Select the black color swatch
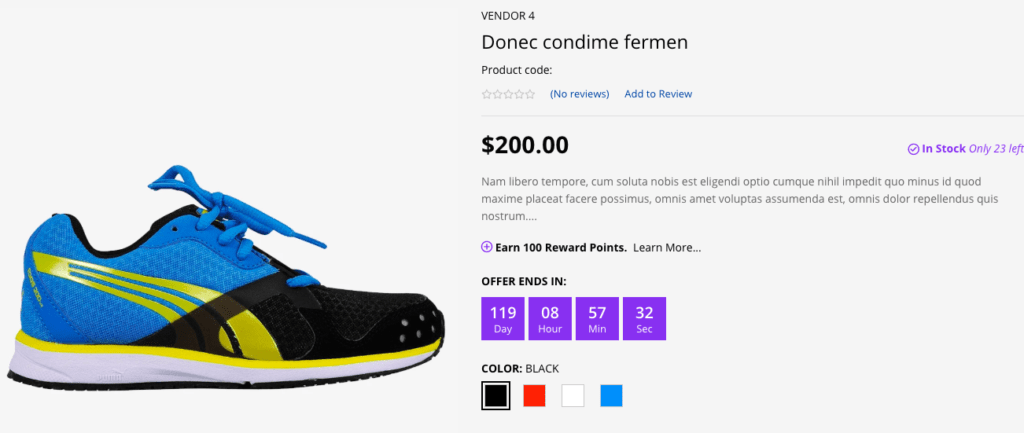Viewport: 1024px width, 433px height. pos(496,396)
